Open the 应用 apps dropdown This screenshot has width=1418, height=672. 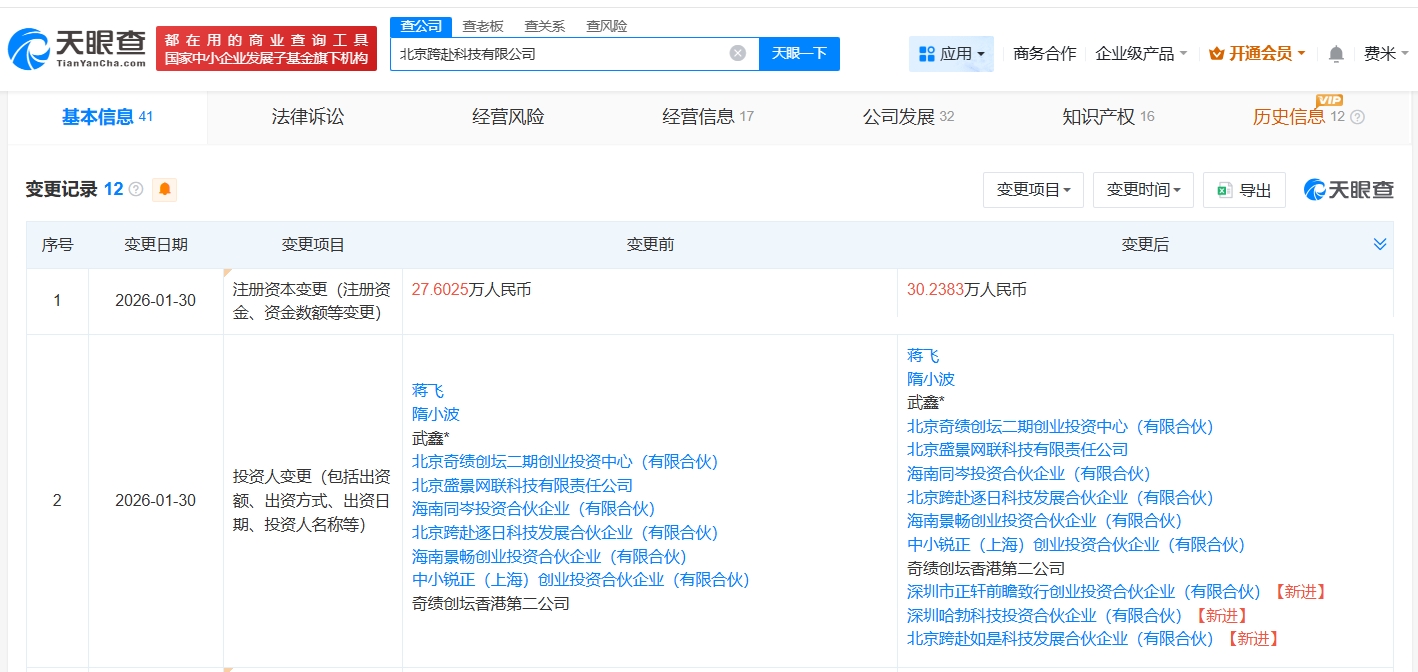coord(951,54)
